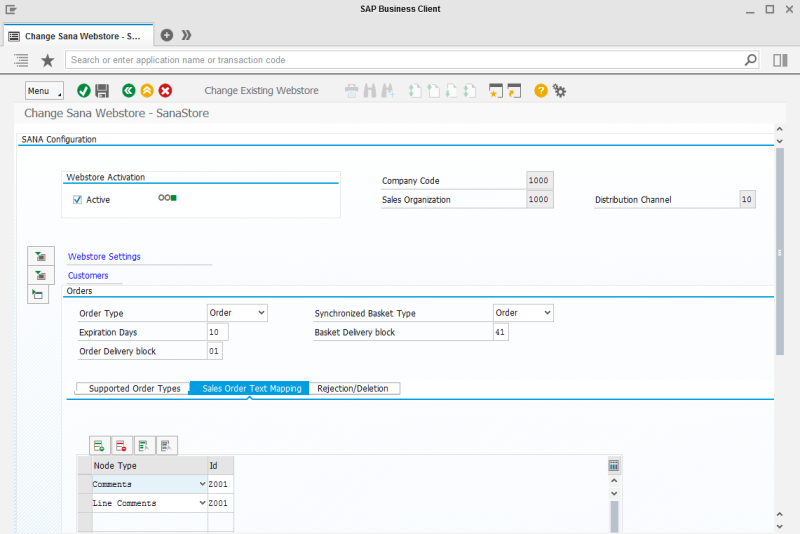Click the Previous Page icon

coord(433,91)
